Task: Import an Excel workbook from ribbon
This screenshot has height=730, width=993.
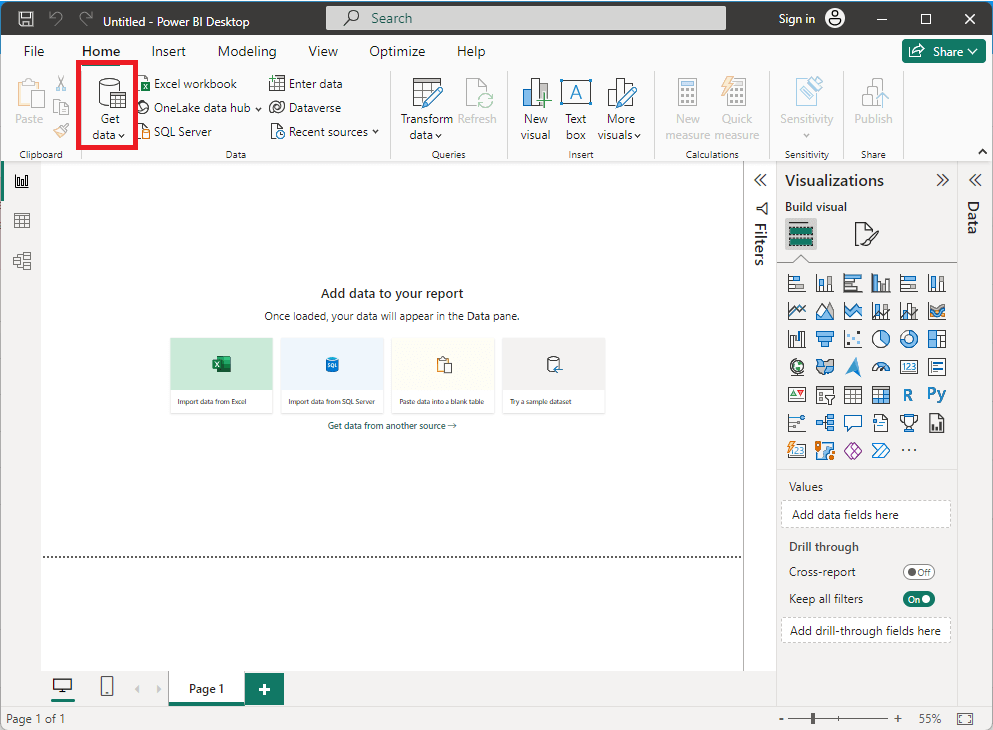Action: (x=188, y=84)
